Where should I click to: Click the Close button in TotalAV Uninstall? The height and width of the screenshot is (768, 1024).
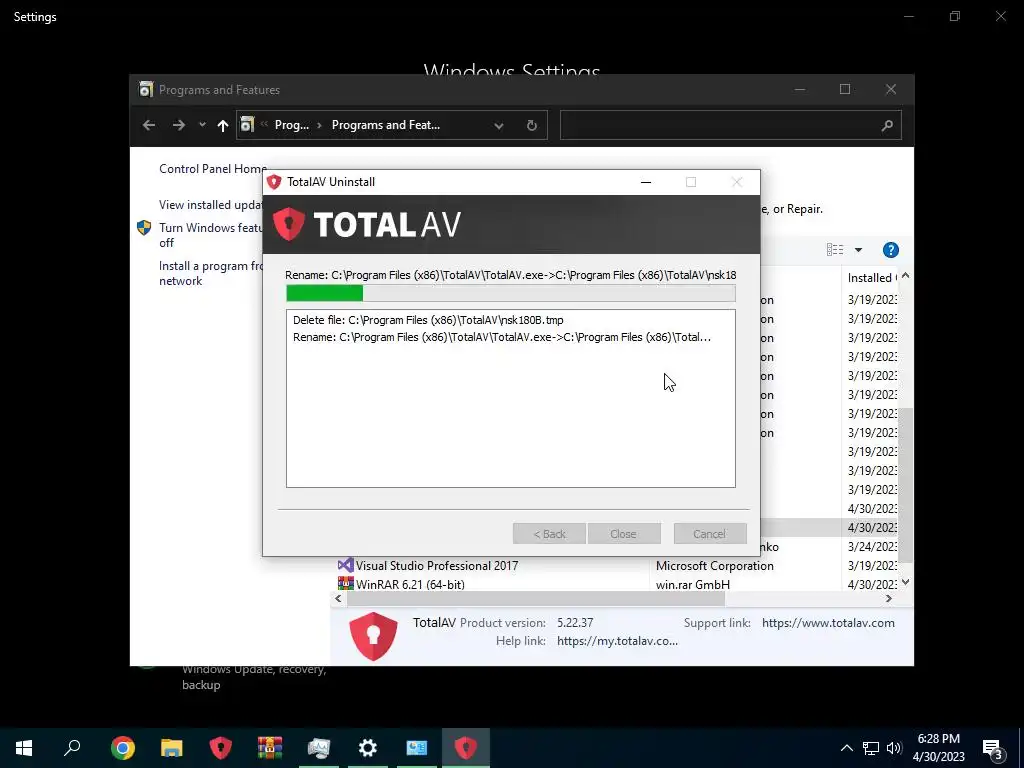click(624, 534)
